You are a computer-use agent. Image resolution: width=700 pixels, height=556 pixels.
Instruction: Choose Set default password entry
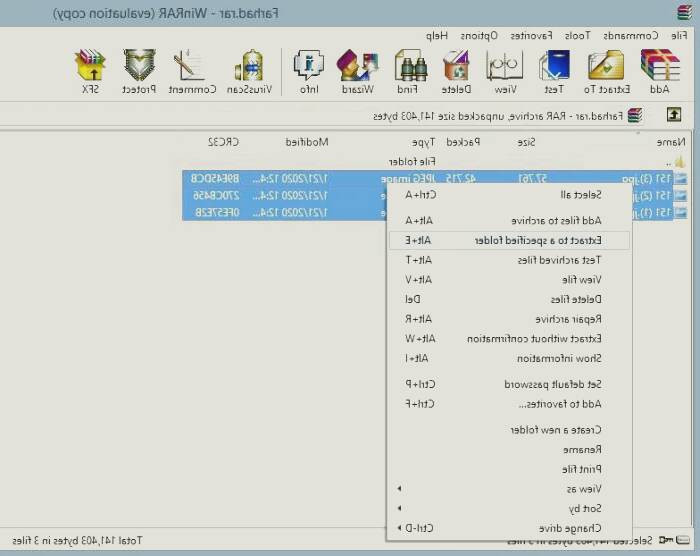[x=508, y=384]
